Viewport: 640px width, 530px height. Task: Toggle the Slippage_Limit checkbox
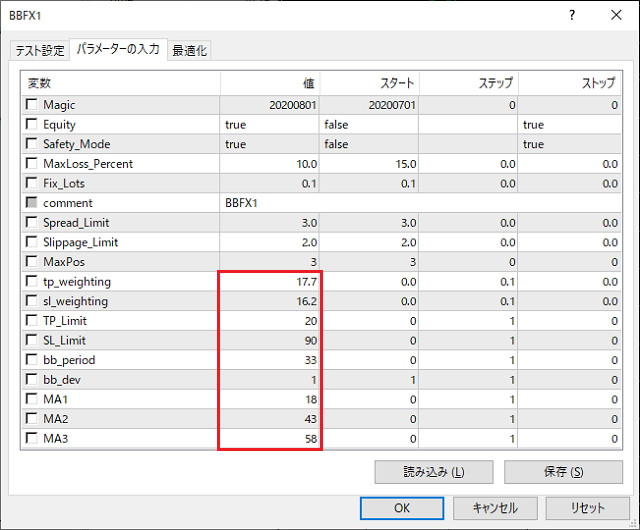(x=31, y=241)
